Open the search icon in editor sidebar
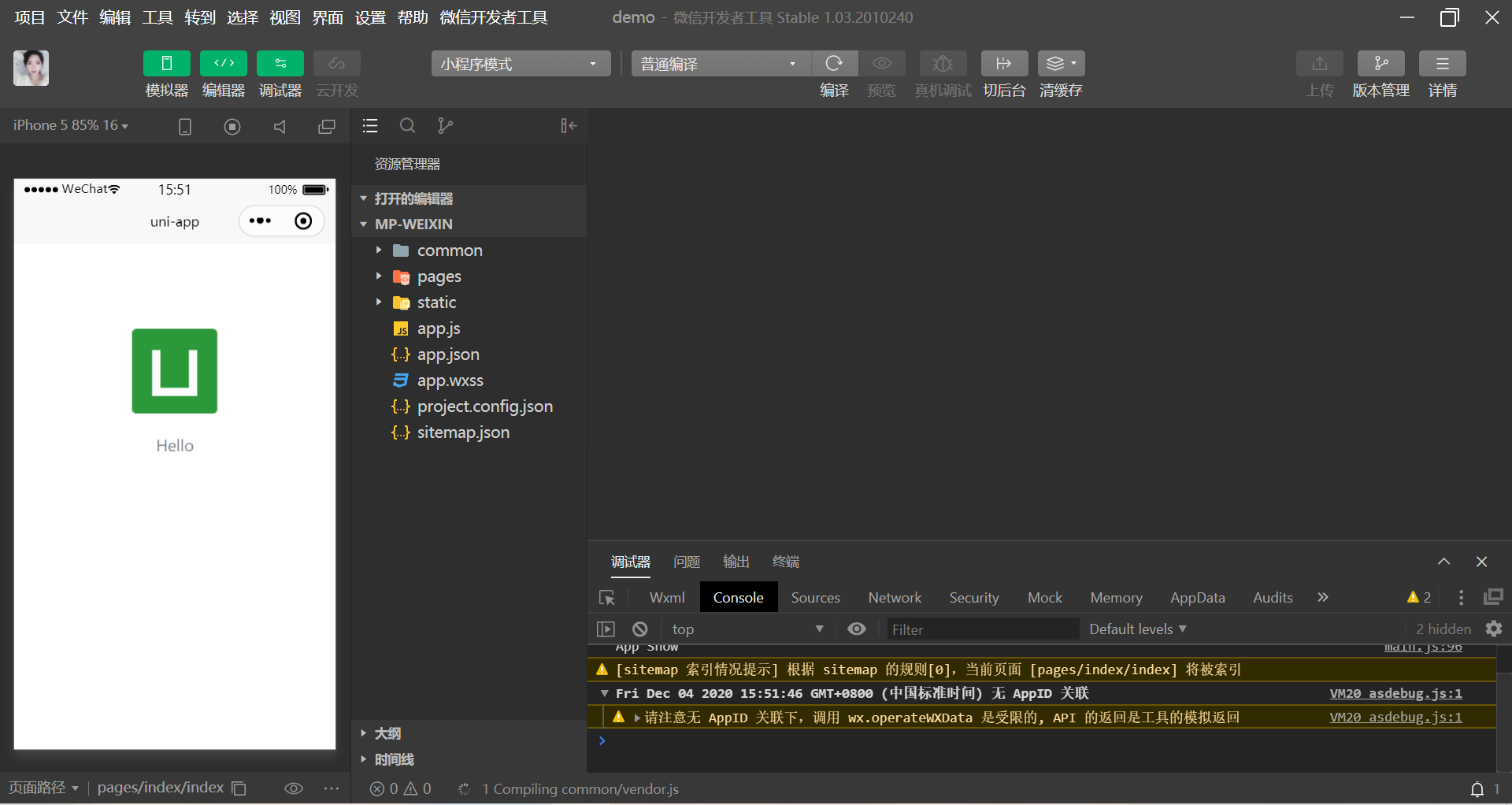This screenshot has height=805, width=1512. [407, 126]
